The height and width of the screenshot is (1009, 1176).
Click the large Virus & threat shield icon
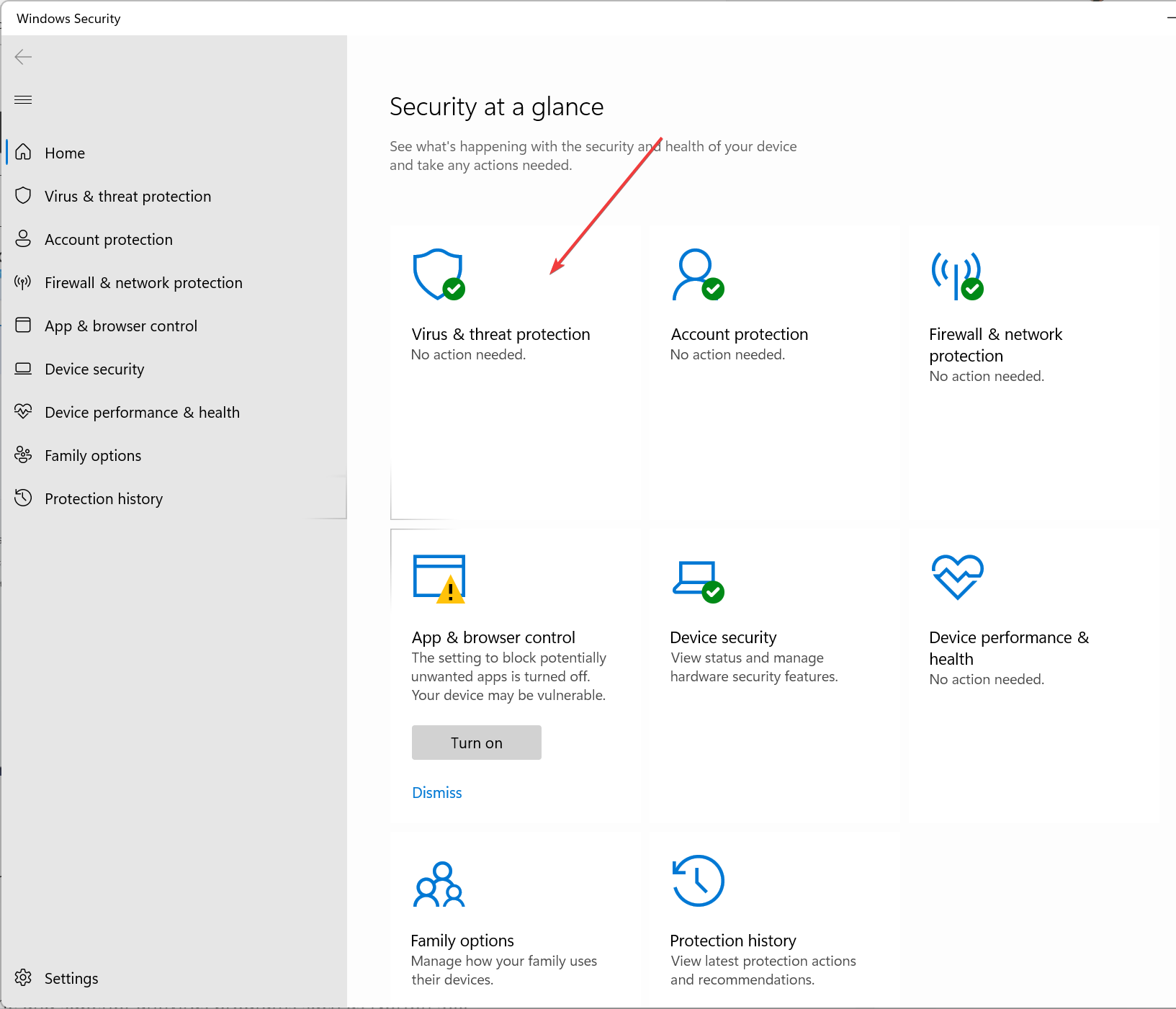click(x=439, y=274)
